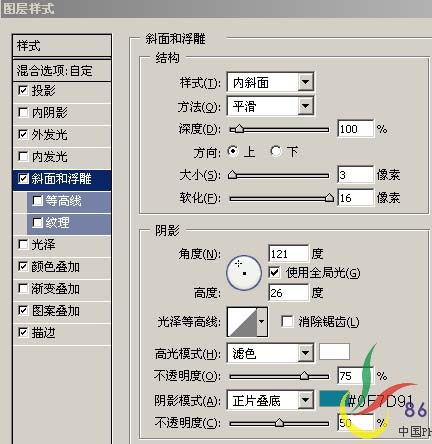
Task: Select the 光泽 satin style entry
Action: [x=62, y=245]
